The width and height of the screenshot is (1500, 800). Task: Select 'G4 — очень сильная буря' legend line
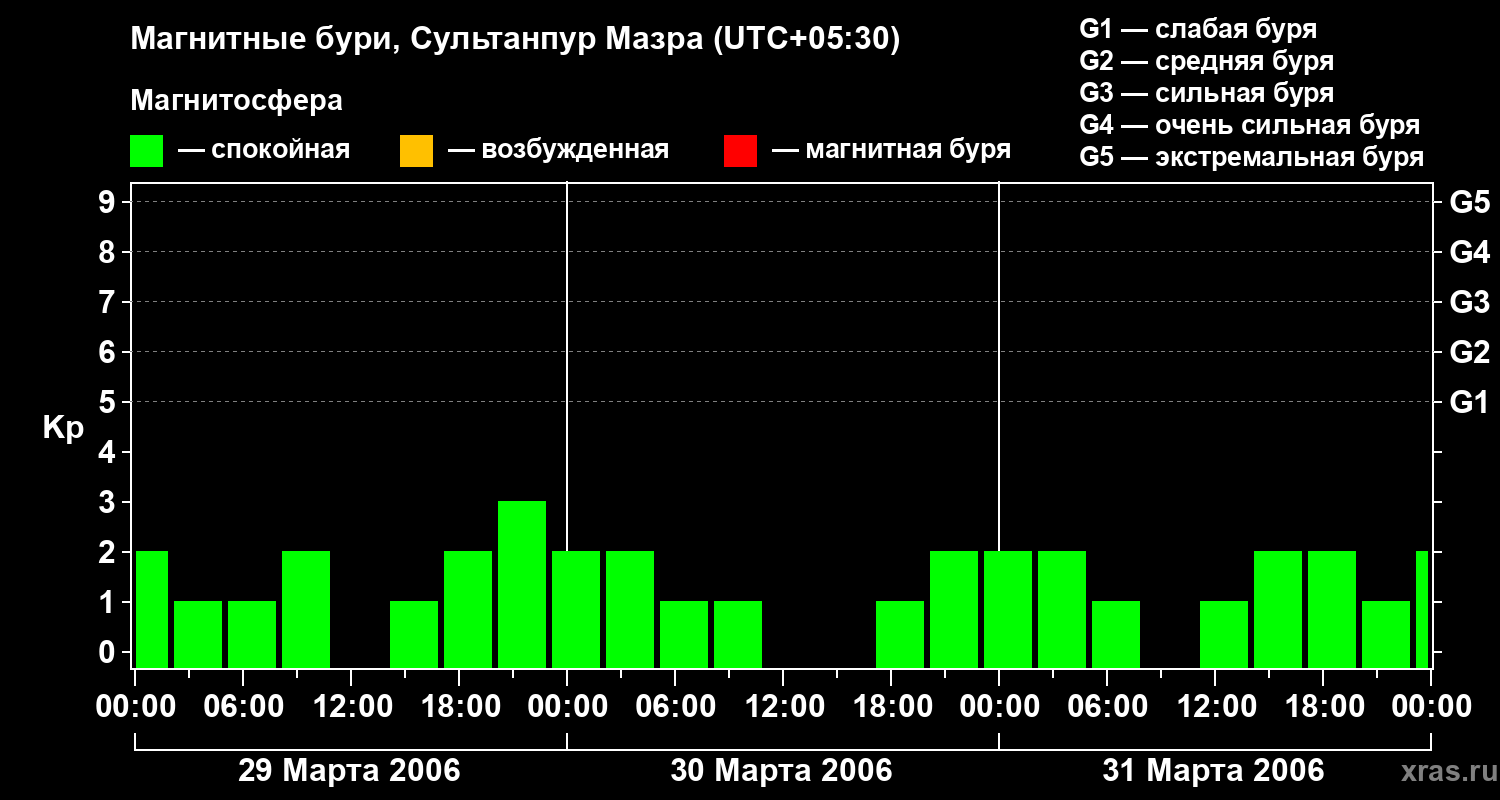[x=1250, y=125]
